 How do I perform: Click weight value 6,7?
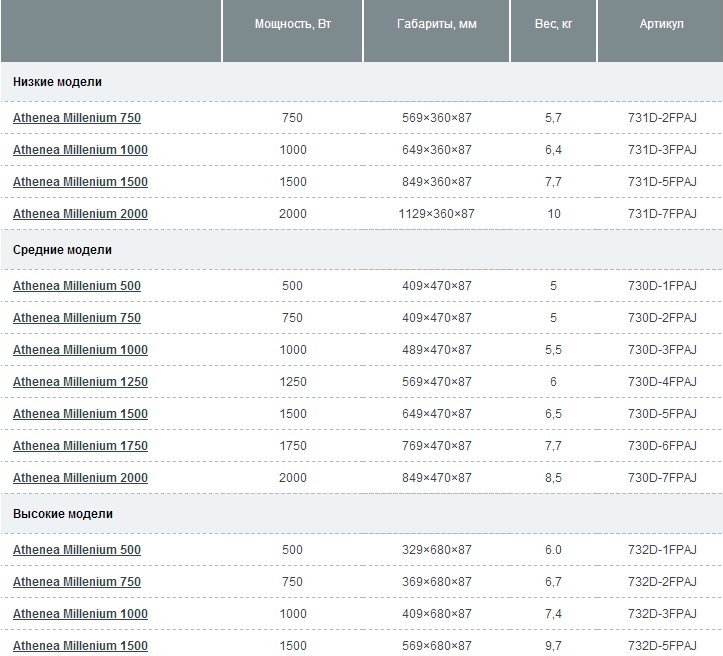coord(553,582)
